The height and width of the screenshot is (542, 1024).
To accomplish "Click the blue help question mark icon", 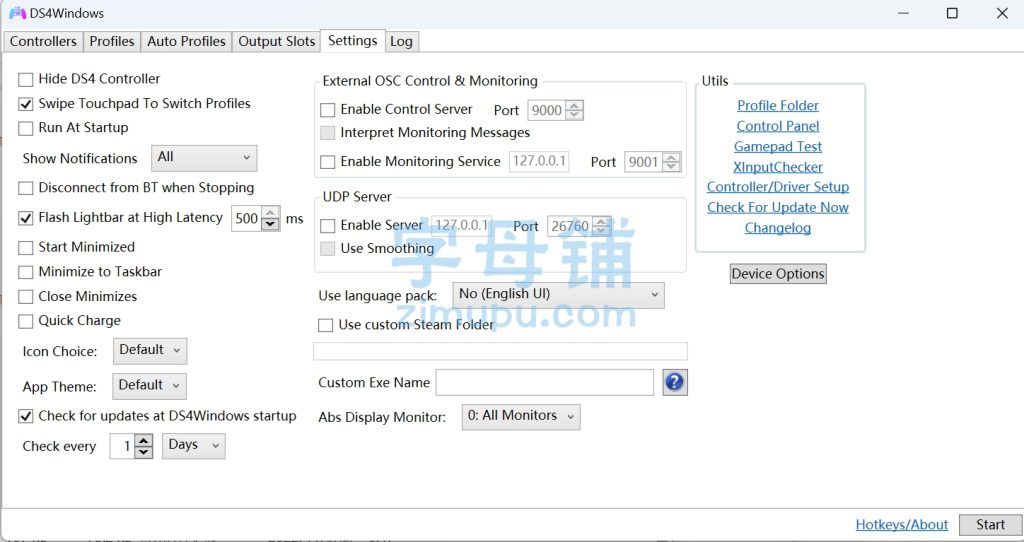I will [675, 382].
